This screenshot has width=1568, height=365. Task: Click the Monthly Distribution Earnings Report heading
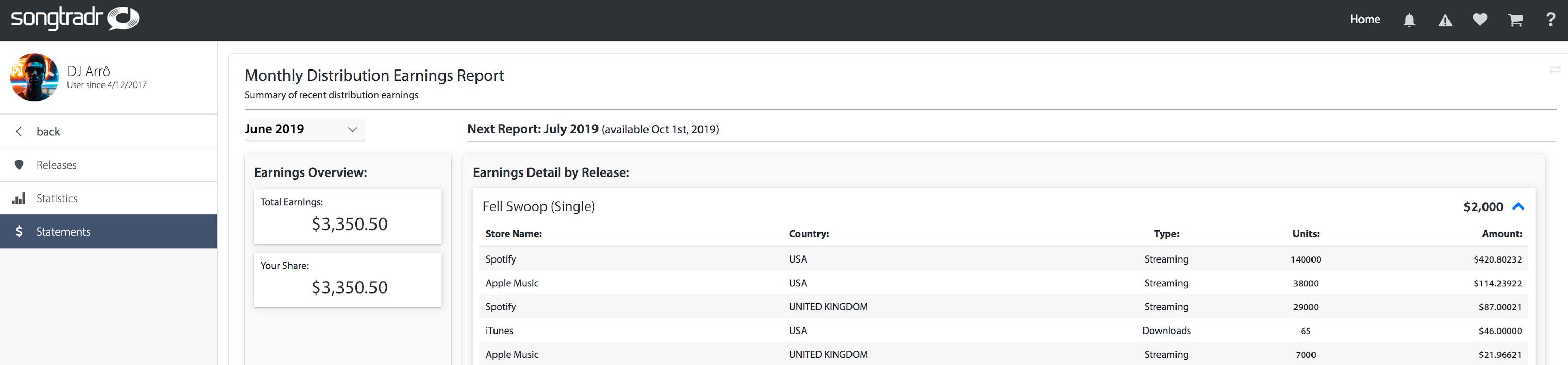click(374, 76)
